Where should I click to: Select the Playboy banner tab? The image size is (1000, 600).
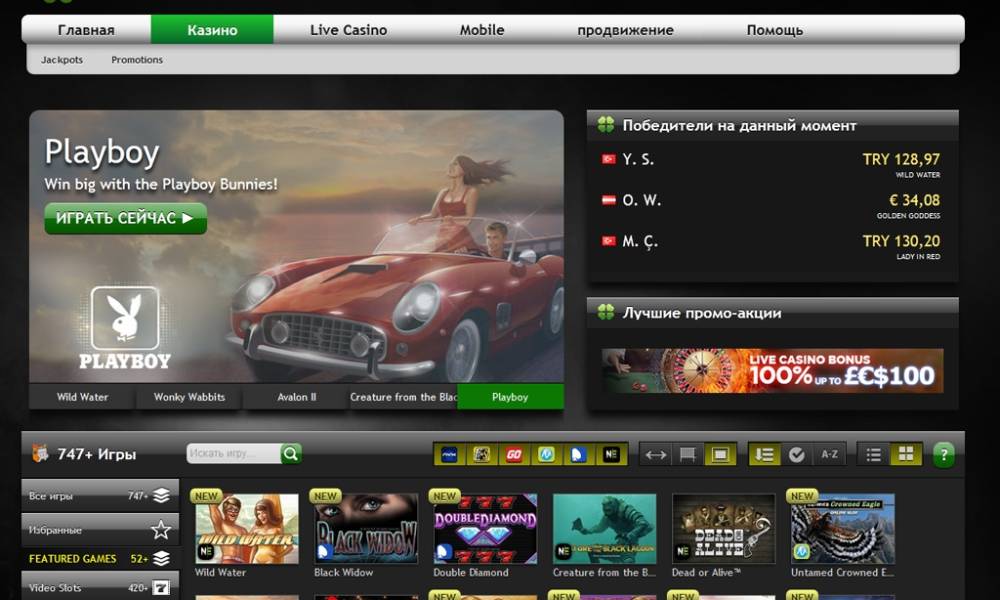(x=510, y=397)
